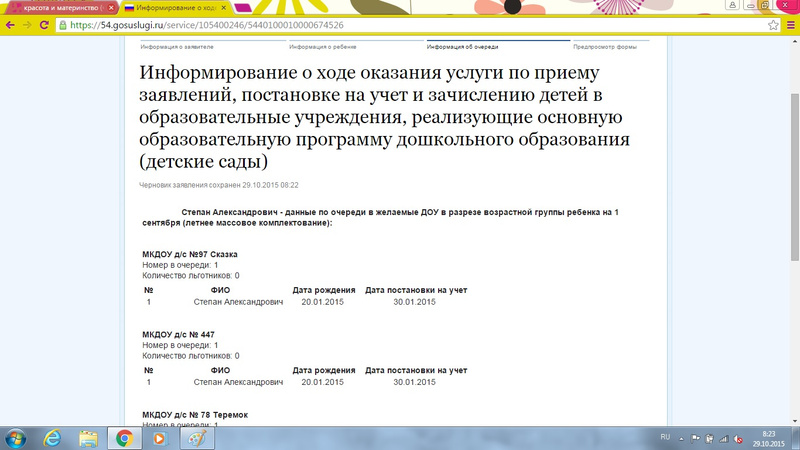Click 'Черновик заявления сохранен' timestamp text
The image size is (800, 450).
click(219, 185)
